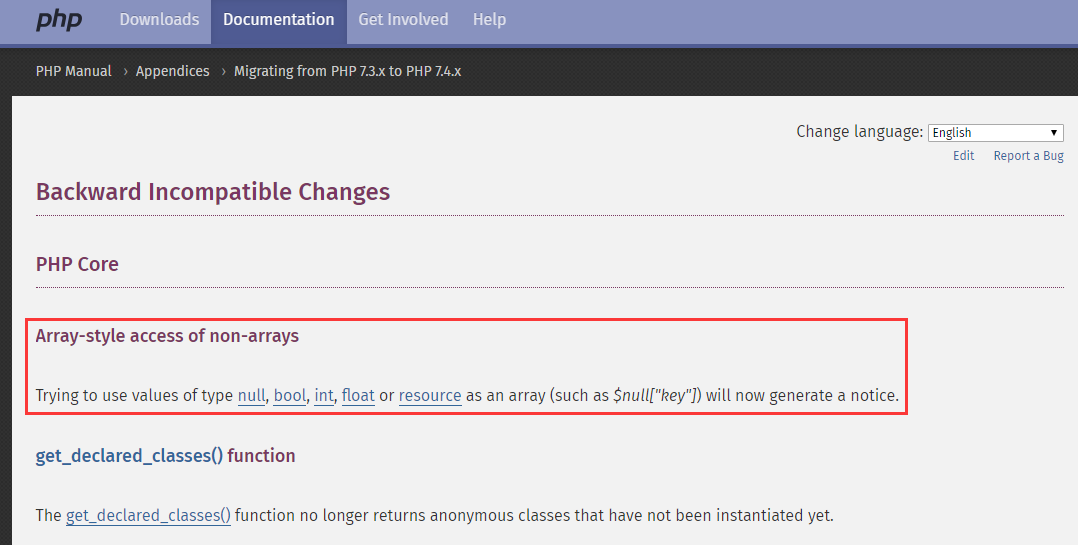Viewport: 1078px width, 545px height.
Task: Click the Backward Incompatible Changes heading
Action: (213, 192)
